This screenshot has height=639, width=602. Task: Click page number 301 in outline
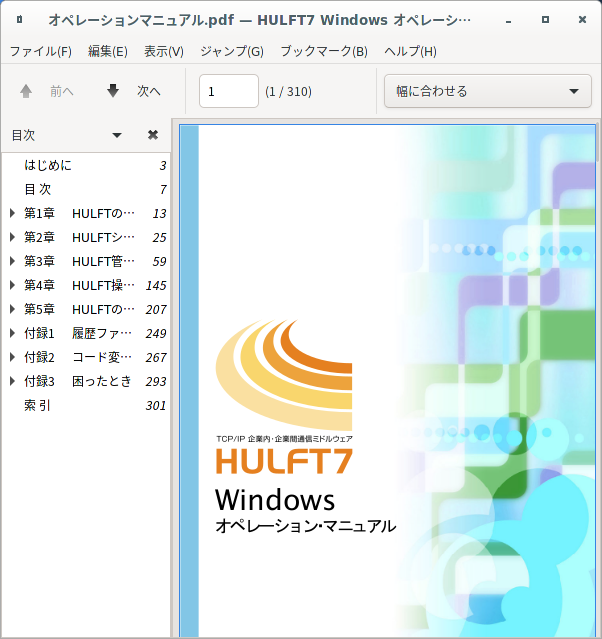point(156,405)
